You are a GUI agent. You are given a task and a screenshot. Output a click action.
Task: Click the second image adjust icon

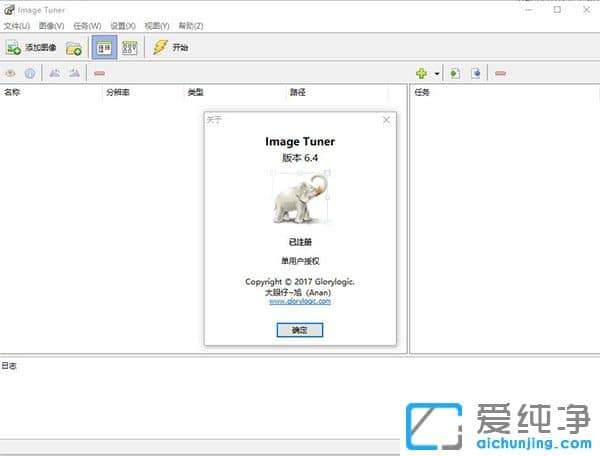pos(74,73)
